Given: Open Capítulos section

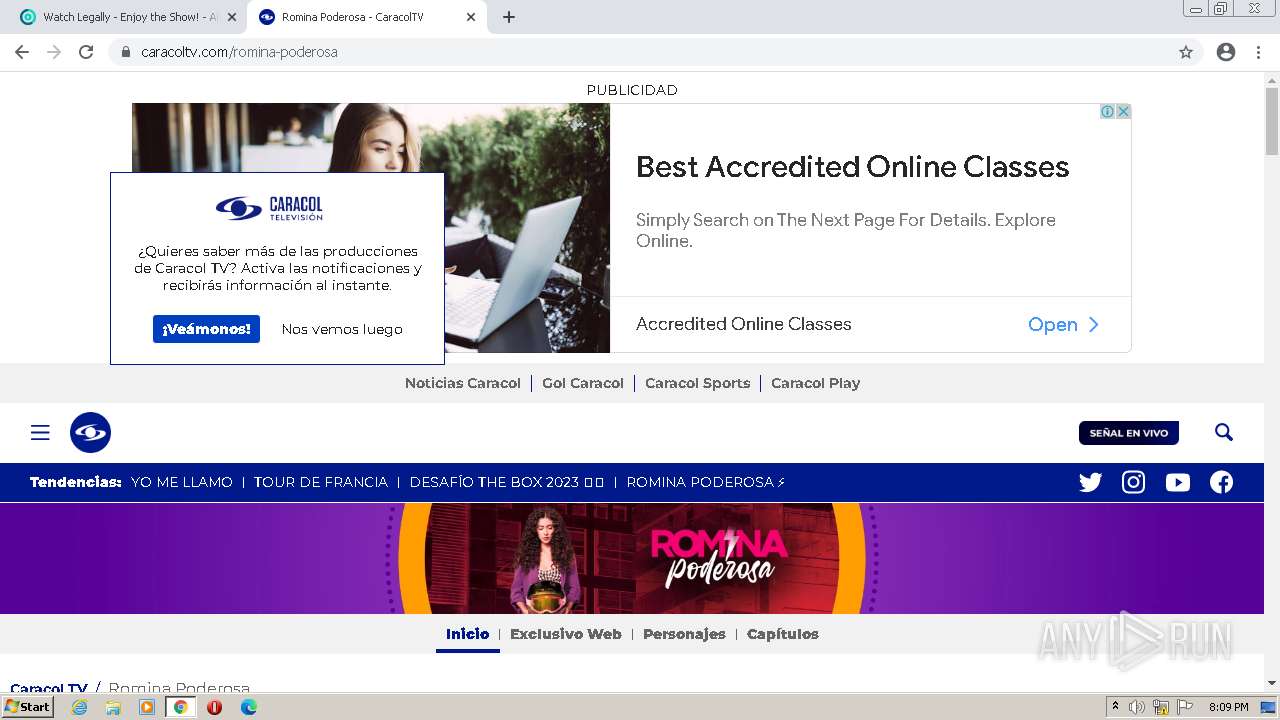Looking at the screenshot, I should click(x=783, y=634).
